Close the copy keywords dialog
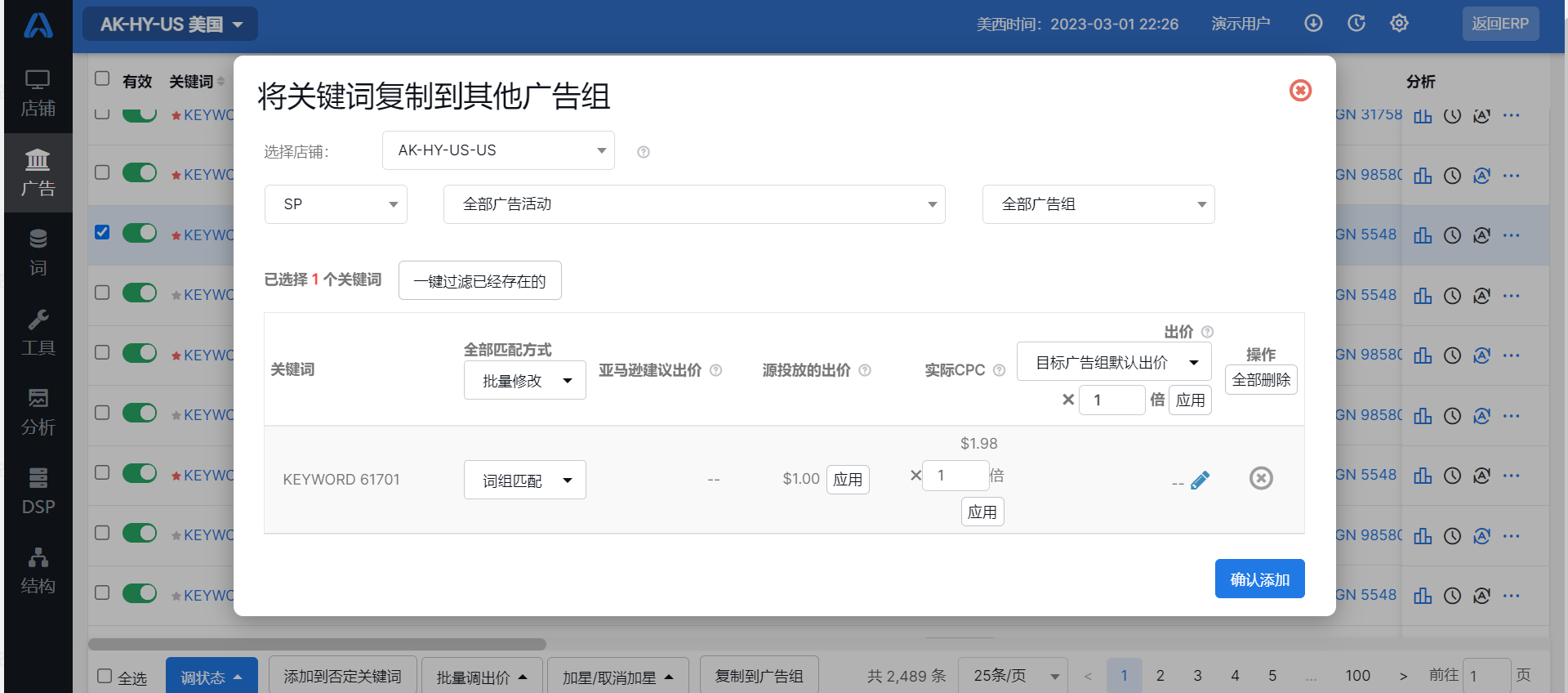 (1300, 90)
